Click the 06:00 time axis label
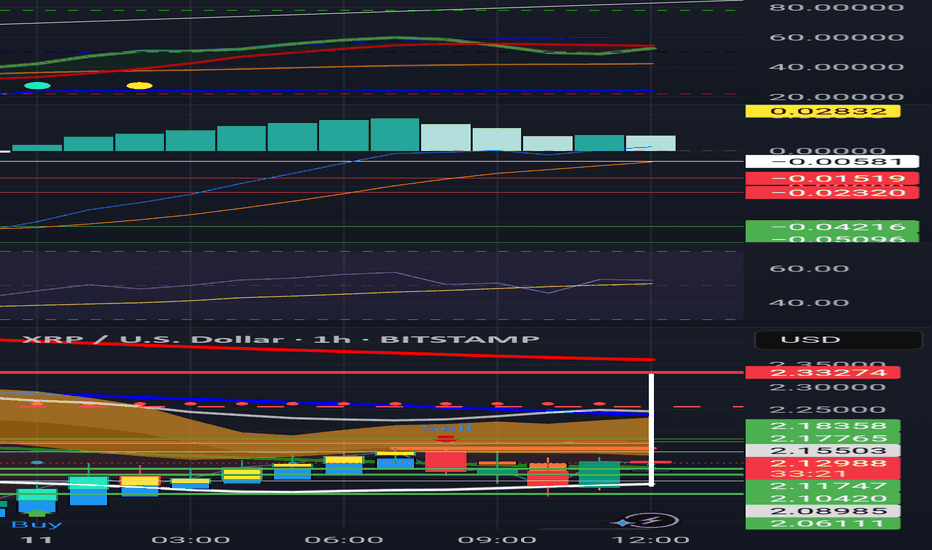This screenshot has height=550, width=932. [344, 540]
